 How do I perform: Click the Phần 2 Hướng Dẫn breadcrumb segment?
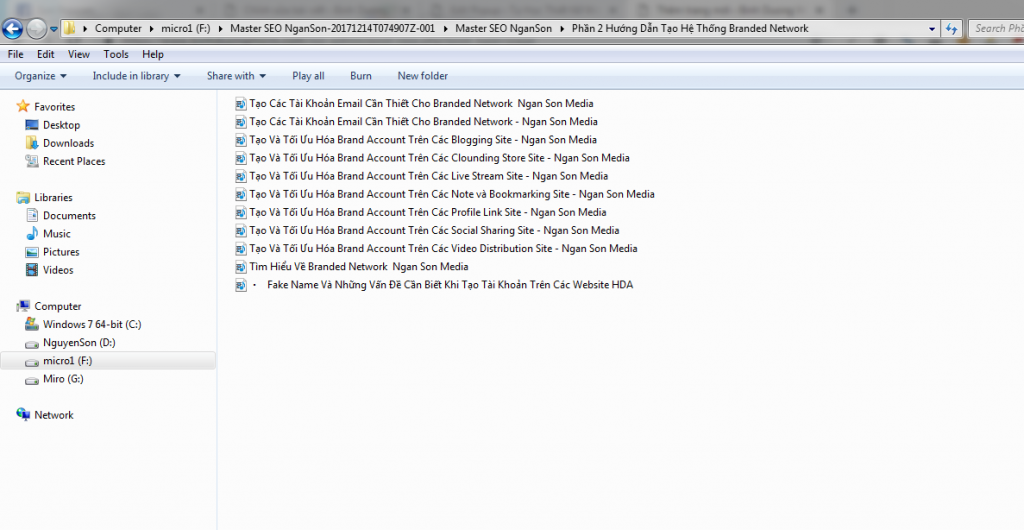(690, 29)
